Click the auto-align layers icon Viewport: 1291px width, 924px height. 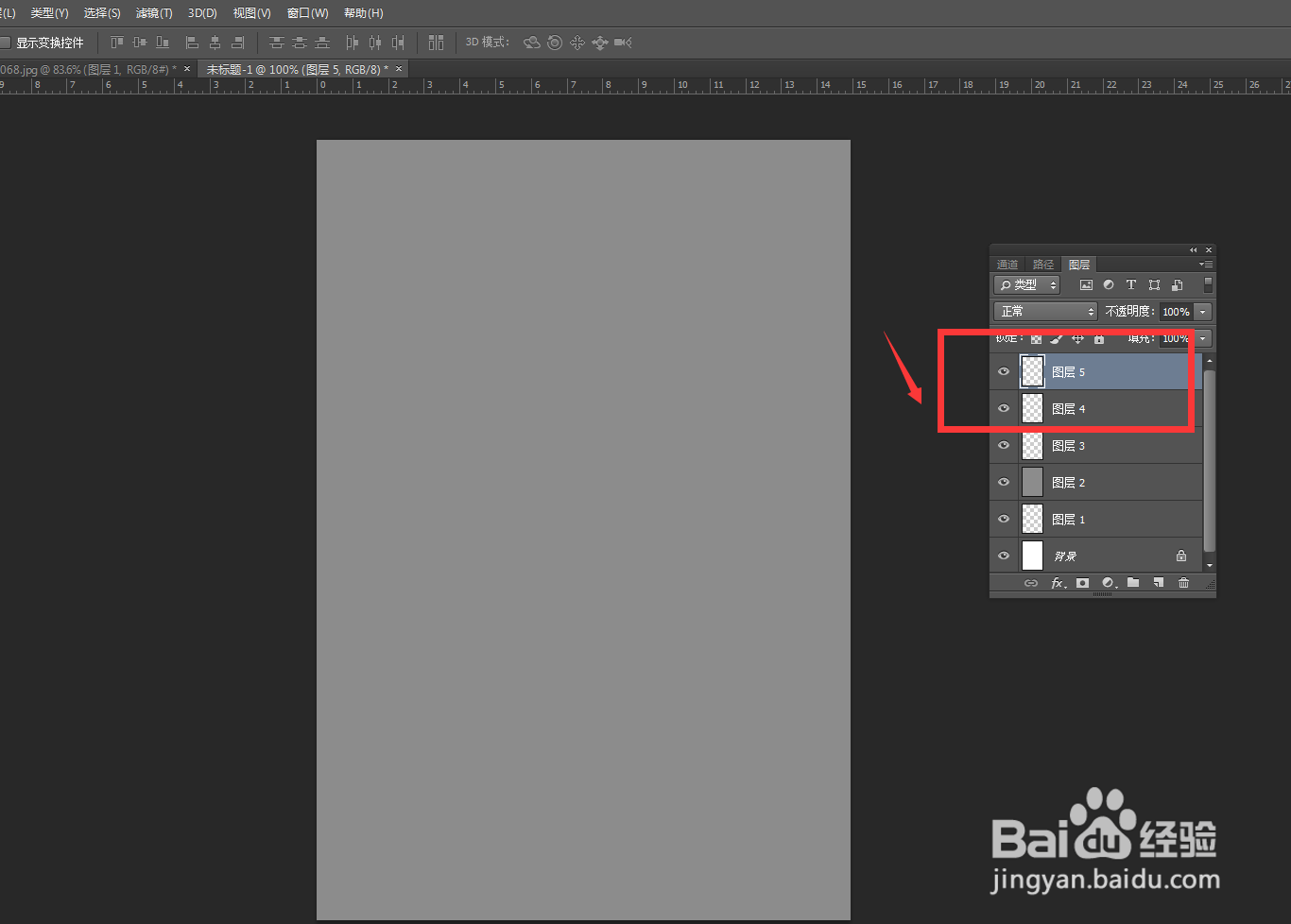(x=436, y=43)
